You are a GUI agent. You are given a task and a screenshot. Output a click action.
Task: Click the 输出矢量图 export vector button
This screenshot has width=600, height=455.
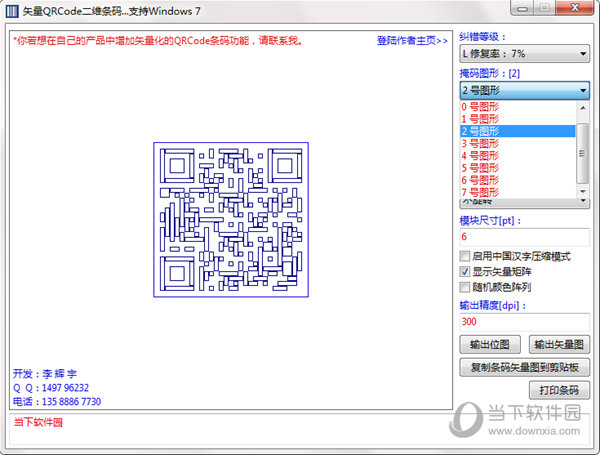[x=559, y=344]
